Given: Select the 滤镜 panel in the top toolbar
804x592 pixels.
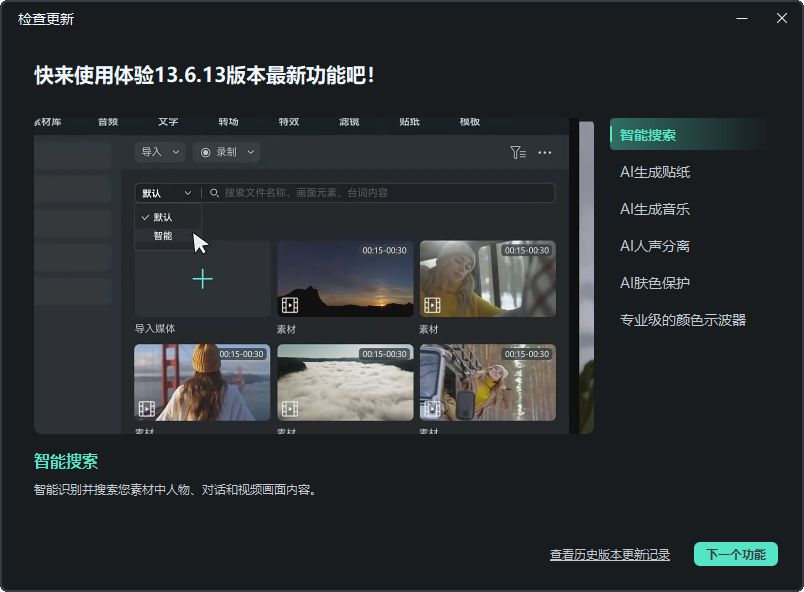Looking at the screenshot, I should click(349, 121).
